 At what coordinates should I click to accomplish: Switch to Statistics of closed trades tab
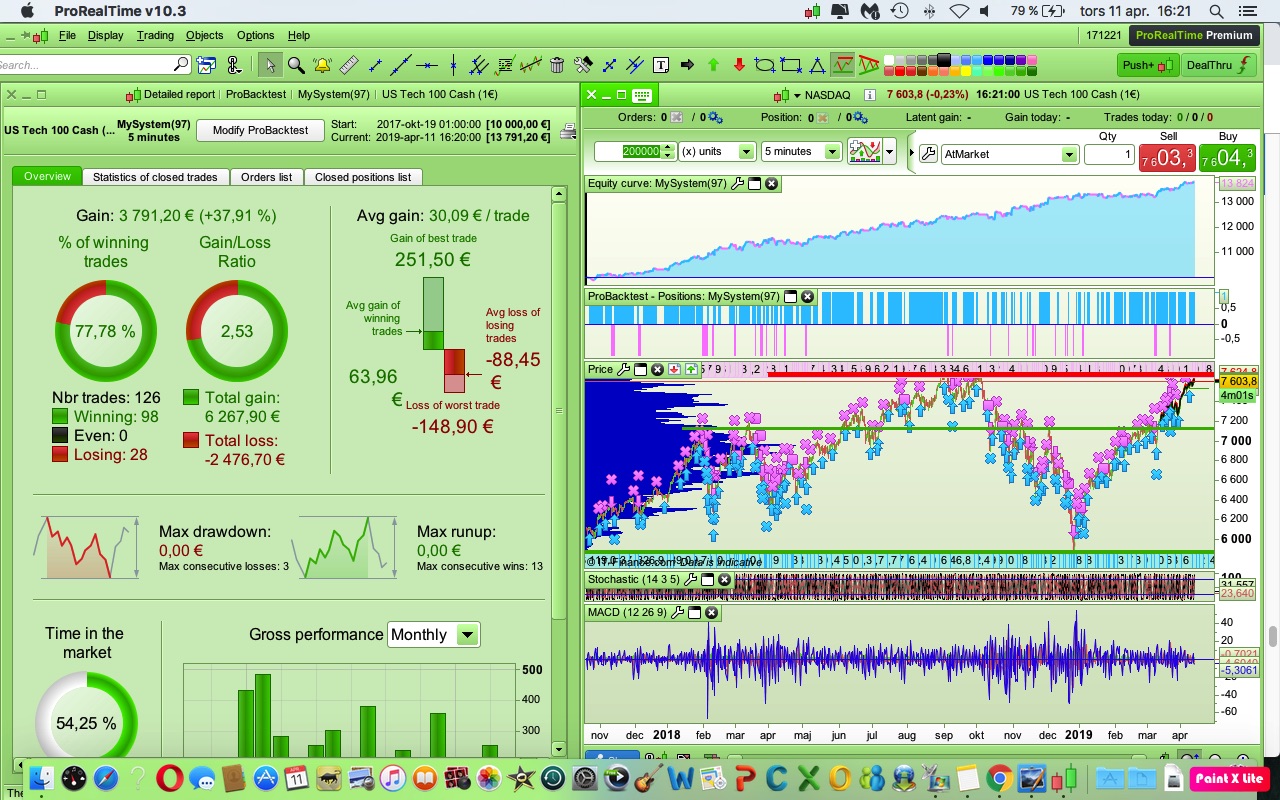[155, 177]
